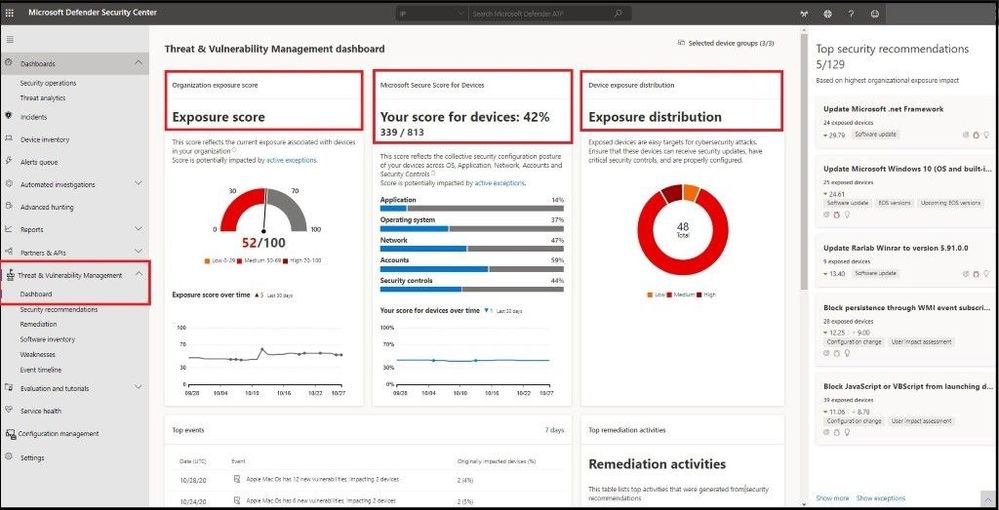
Task: Open Threat analytics in sidebar
Action: 43,98
